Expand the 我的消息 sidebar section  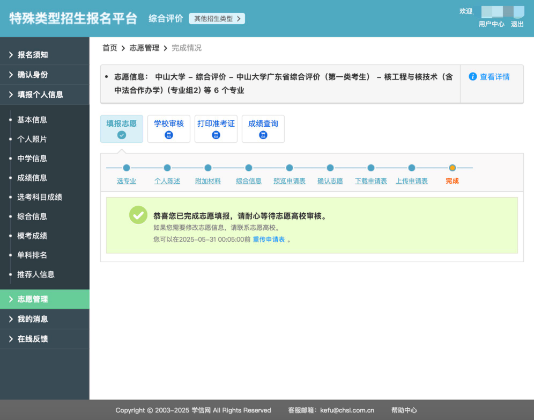(44, 319)
